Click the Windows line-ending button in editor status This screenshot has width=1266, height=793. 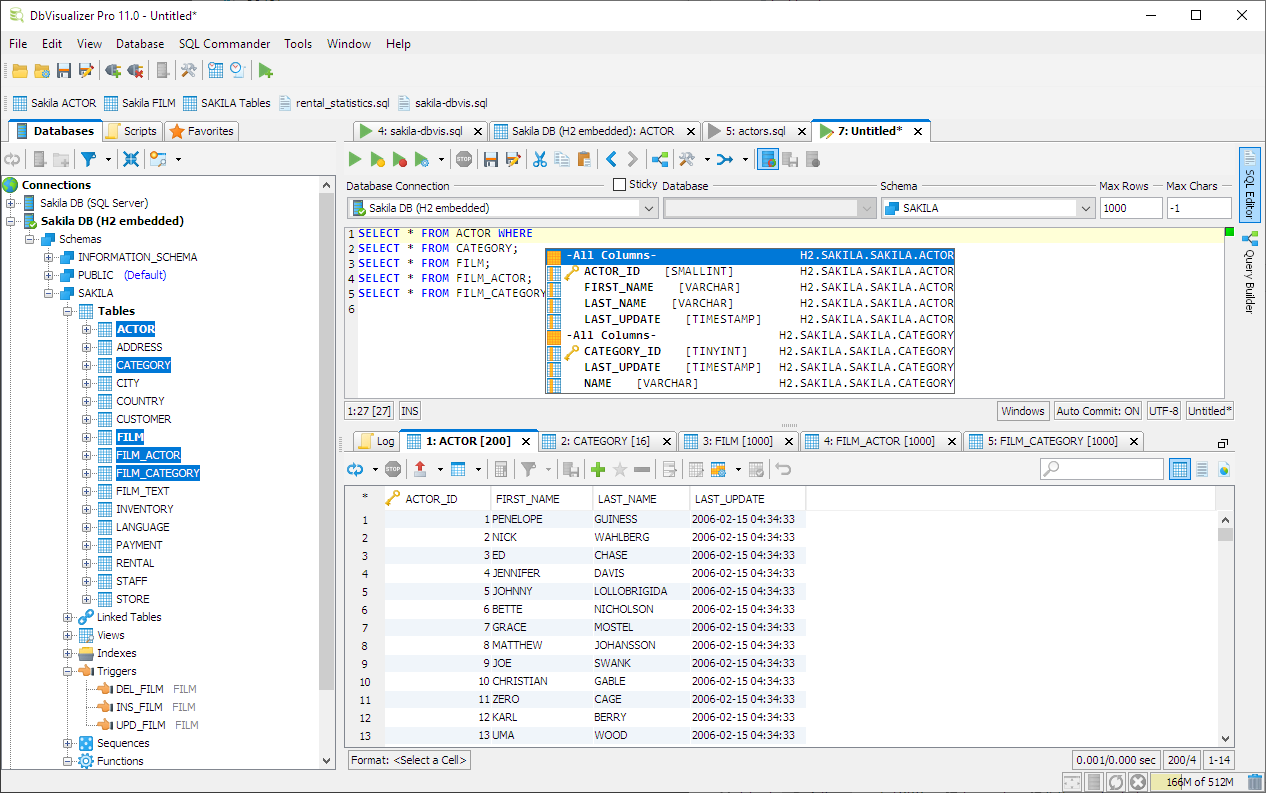click(1022, 411)
